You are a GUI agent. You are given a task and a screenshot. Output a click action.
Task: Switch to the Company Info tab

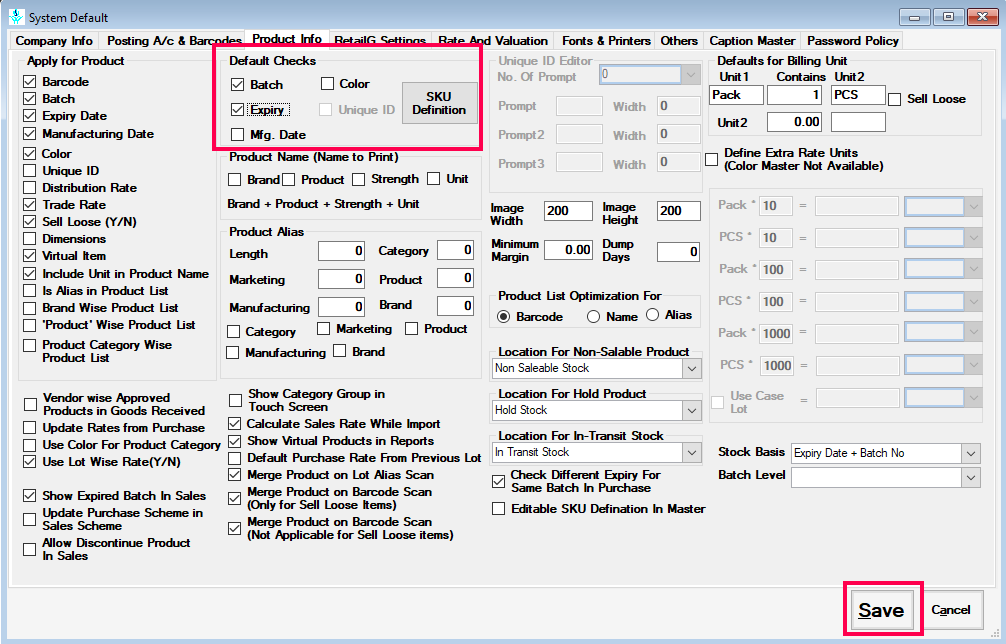point(54,41)
